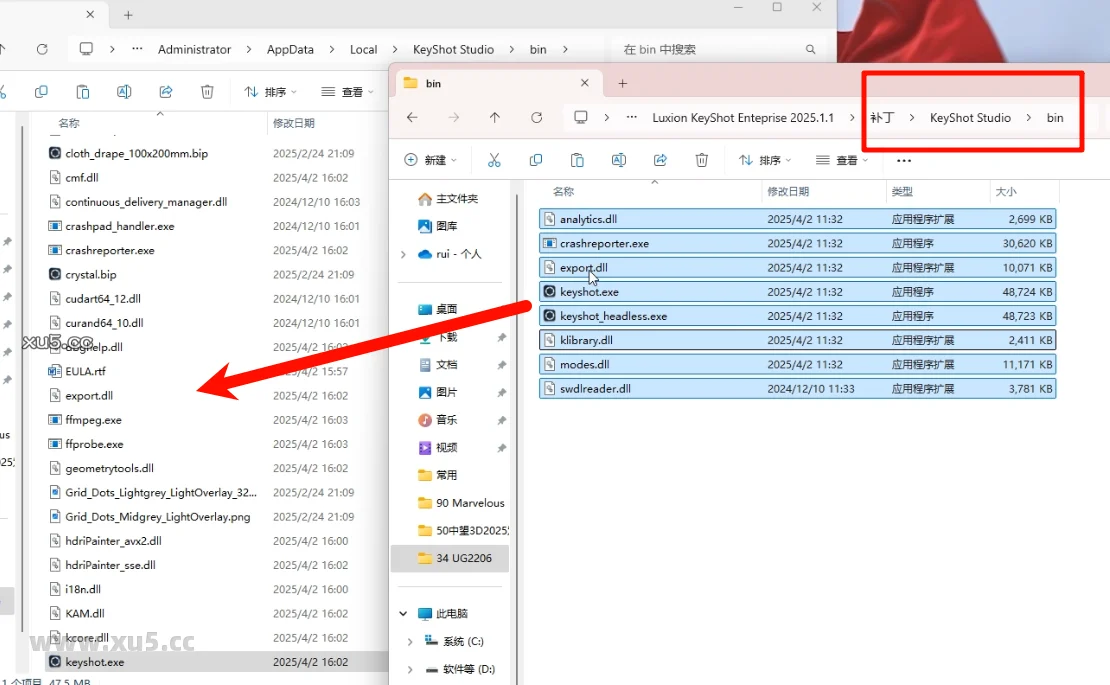Open the 查看 view menu in the back window
The image size is (1110, 685).
[x=347, y=92]
